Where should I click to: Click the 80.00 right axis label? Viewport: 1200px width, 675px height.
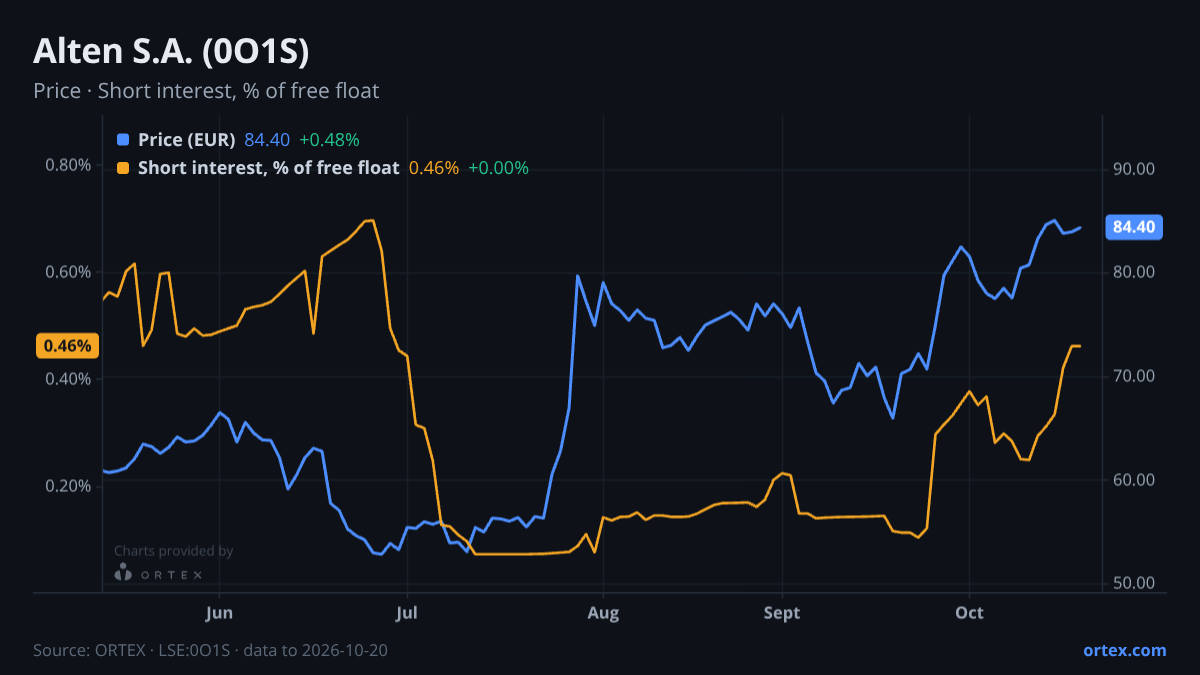[x=1134, y=272]
